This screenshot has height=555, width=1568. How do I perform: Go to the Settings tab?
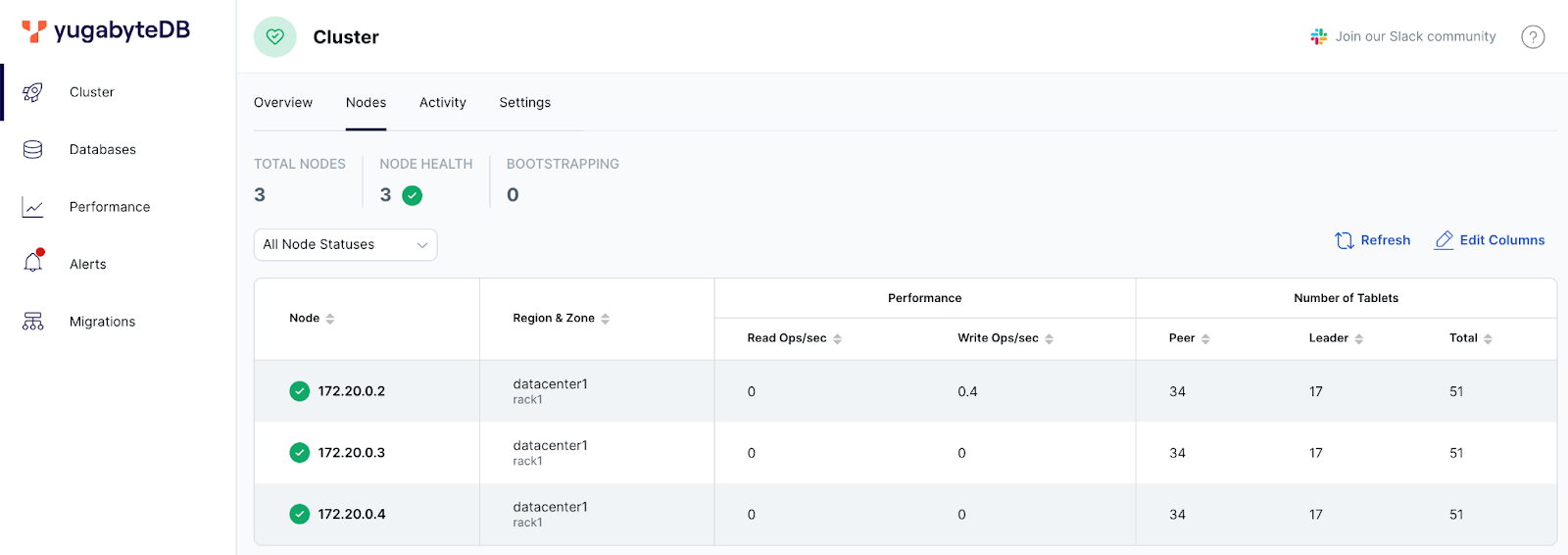coord(524,103)
